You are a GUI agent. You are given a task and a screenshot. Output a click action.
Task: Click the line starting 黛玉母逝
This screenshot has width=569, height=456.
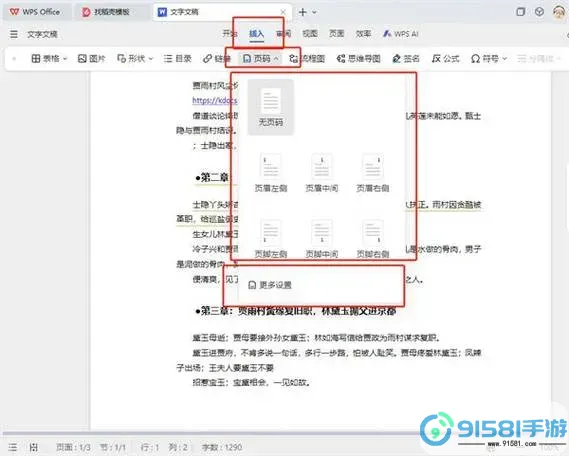316,338
